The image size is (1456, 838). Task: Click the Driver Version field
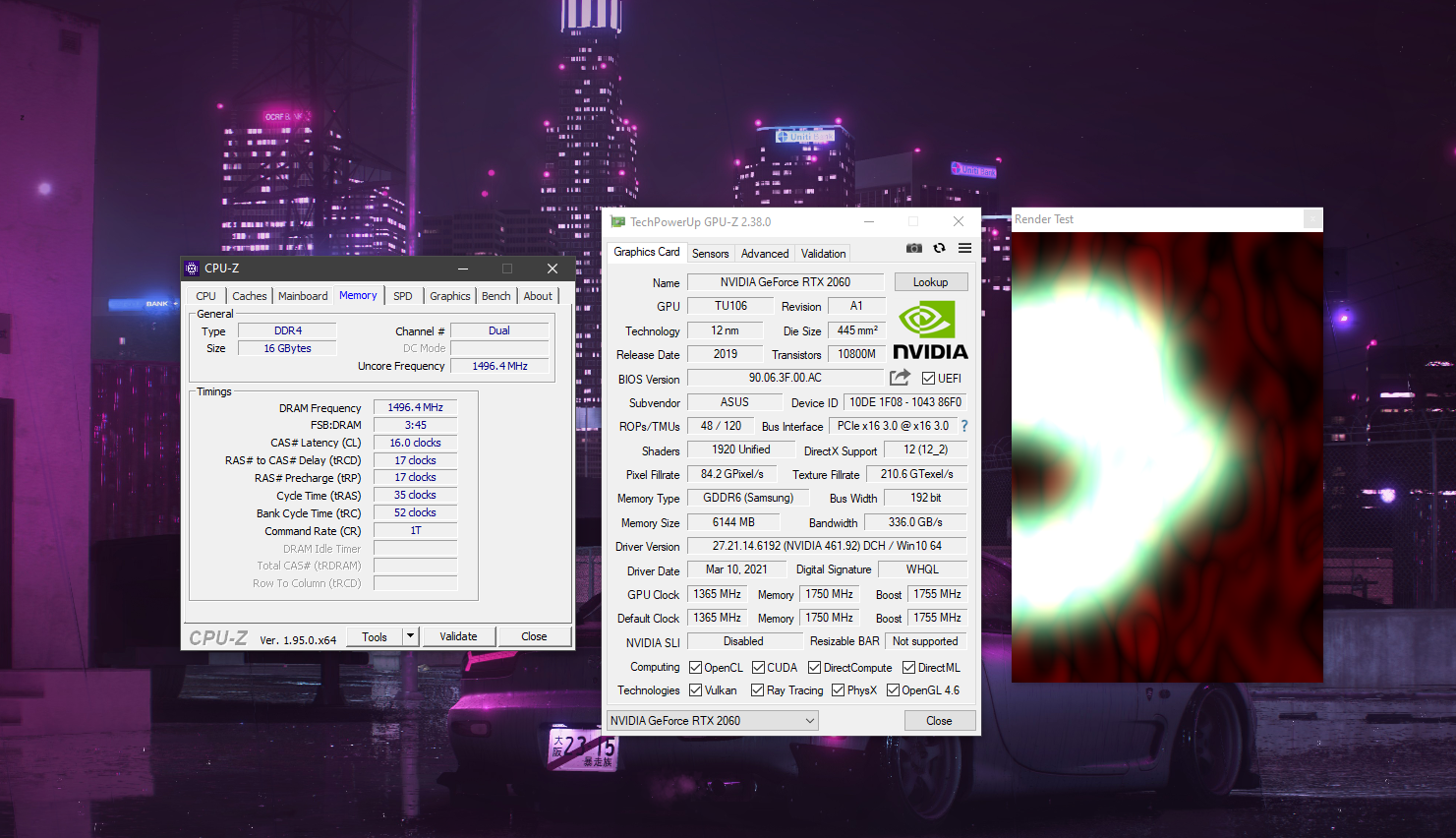[x=827, y=546]
